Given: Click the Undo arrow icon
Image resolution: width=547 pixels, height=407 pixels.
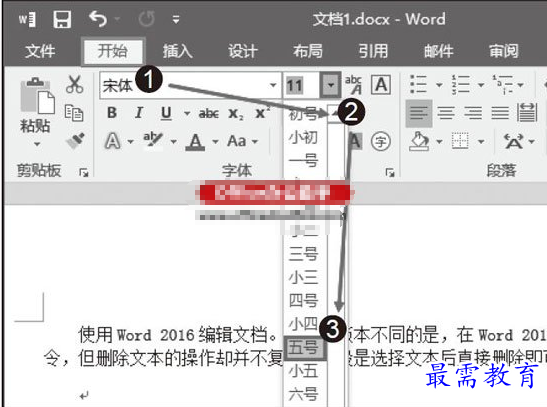Looking at the screenshot, I should 98,18.
